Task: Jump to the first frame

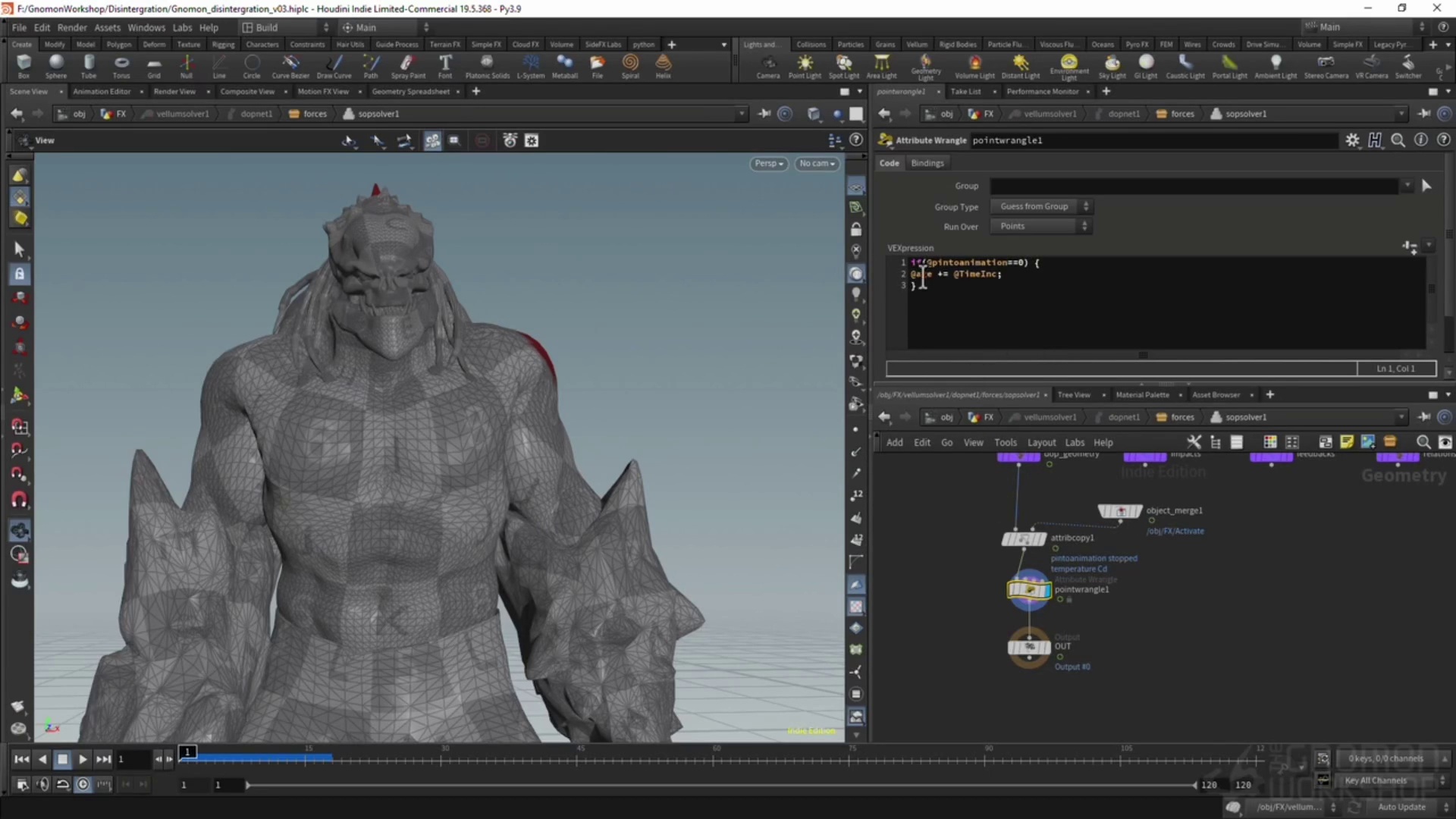Action: click(21, 759)
